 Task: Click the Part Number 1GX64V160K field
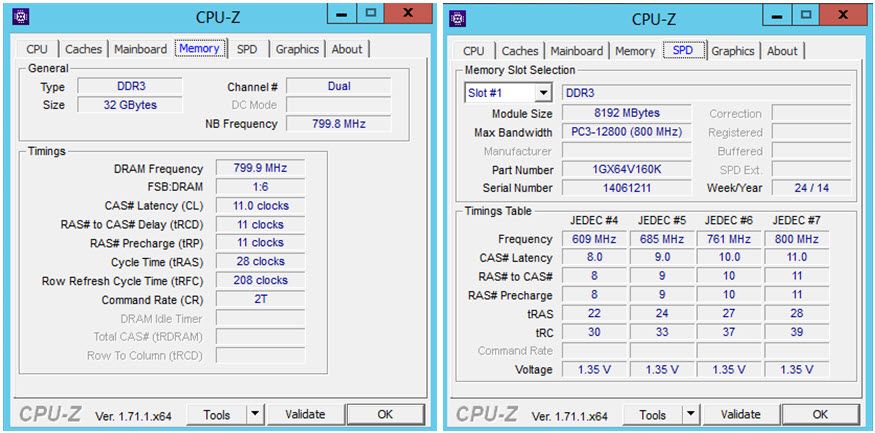pos(627,170)
